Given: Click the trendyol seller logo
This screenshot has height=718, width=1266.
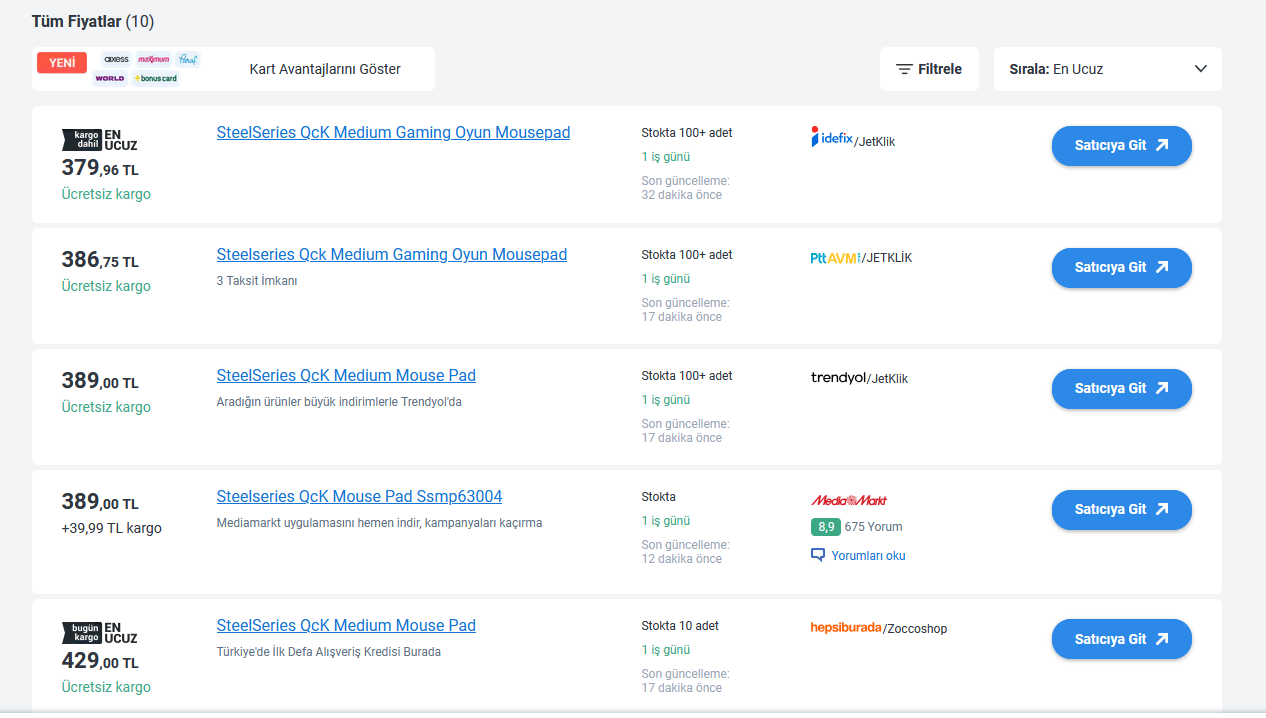Looking at the screenshot, I should 838,378.
